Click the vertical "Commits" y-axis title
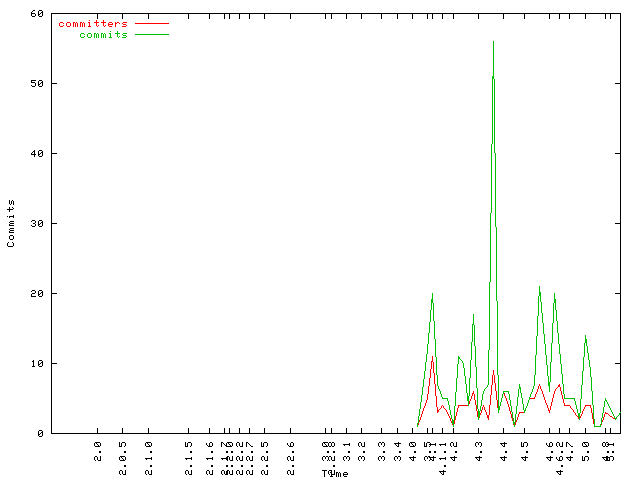The width and height of the screenshot is (640, 480). pyautogui.click(x=12, y=223)
